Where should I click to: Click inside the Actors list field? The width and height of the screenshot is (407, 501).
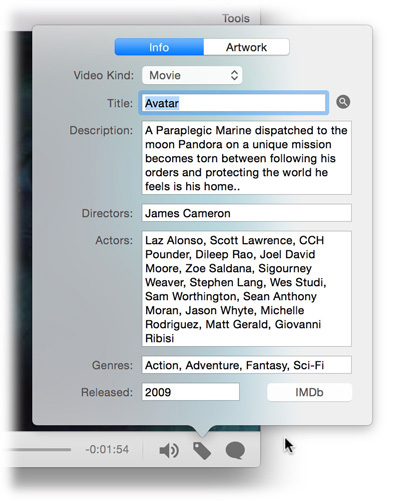[247, 289]
